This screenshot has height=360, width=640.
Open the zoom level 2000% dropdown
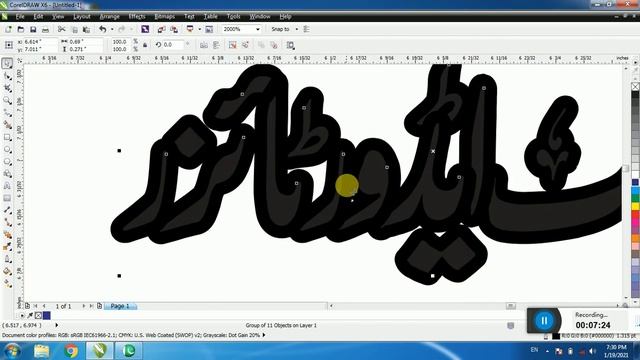coord(258,29)
